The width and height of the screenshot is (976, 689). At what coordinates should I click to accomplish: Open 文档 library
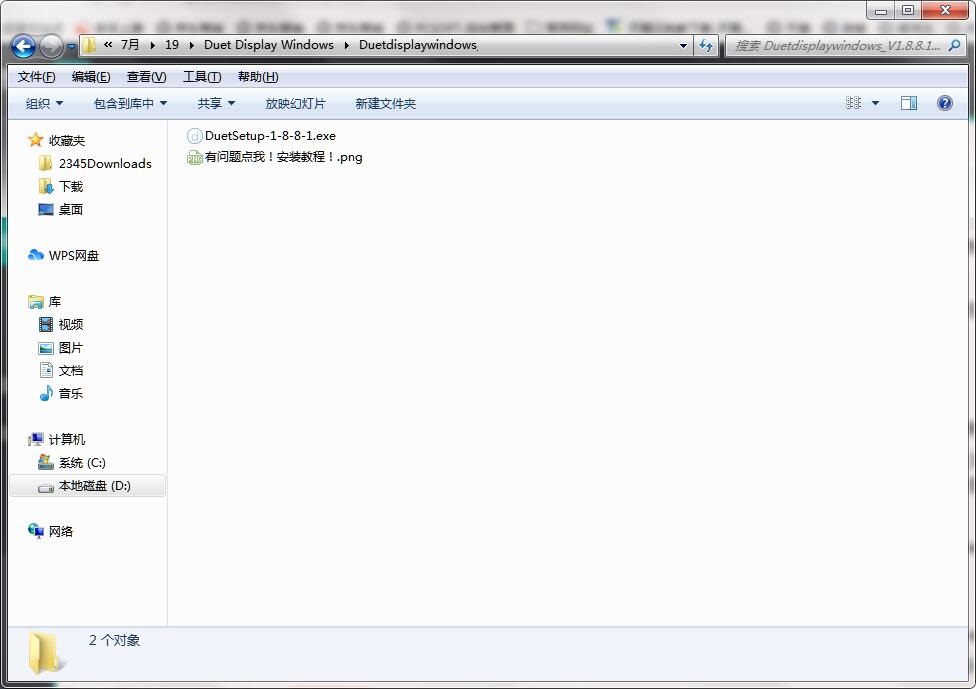pyautogui.click(x=70, y=370)
